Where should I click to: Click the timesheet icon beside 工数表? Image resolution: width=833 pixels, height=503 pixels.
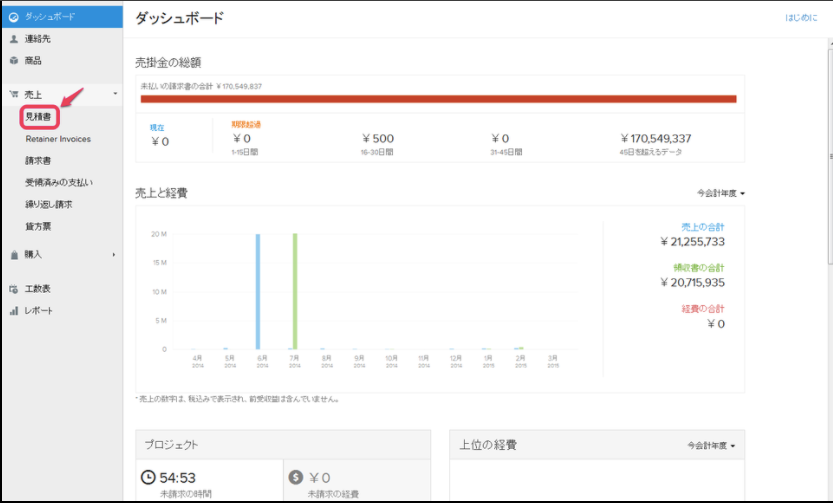(x=14, y=289)
